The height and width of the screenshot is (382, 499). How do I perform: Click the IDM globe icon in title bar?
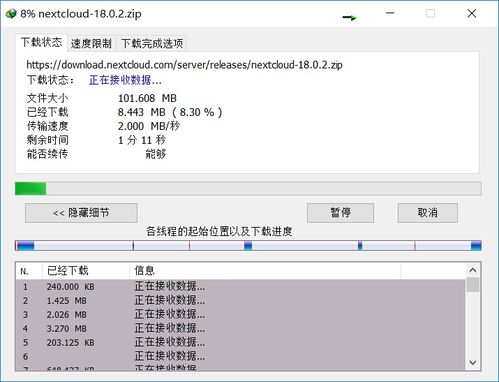(x=11, y=14)
